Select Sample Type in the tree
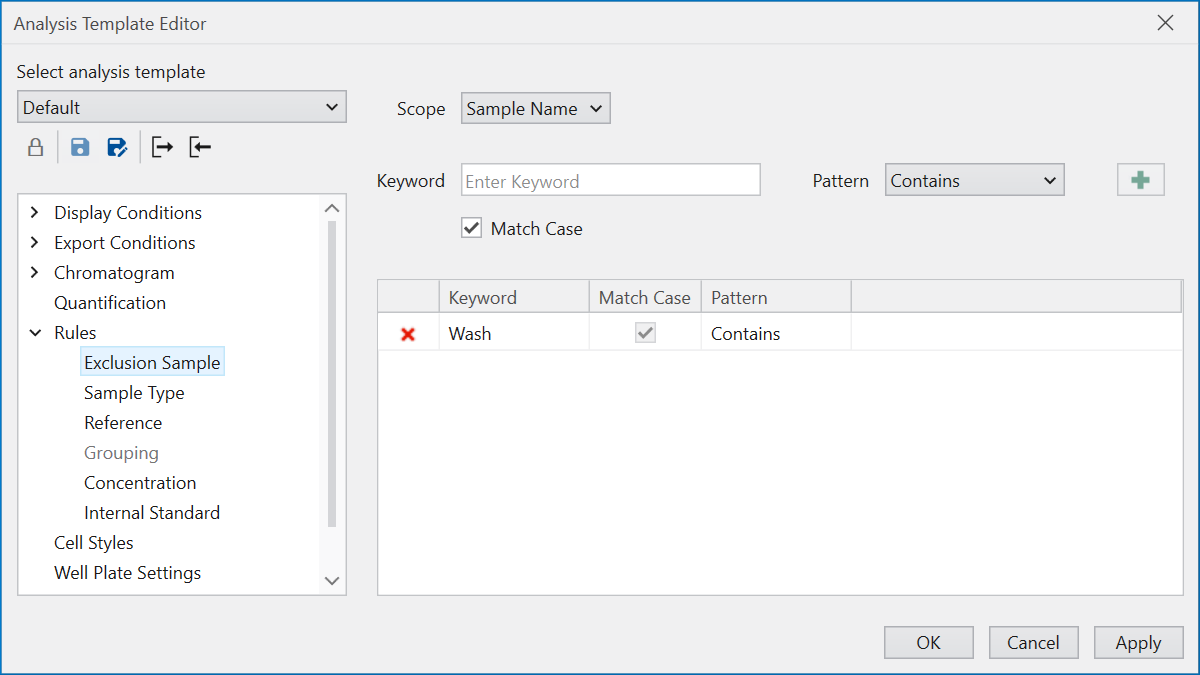This screenshot has width=1200, height=675. (134, 393)
